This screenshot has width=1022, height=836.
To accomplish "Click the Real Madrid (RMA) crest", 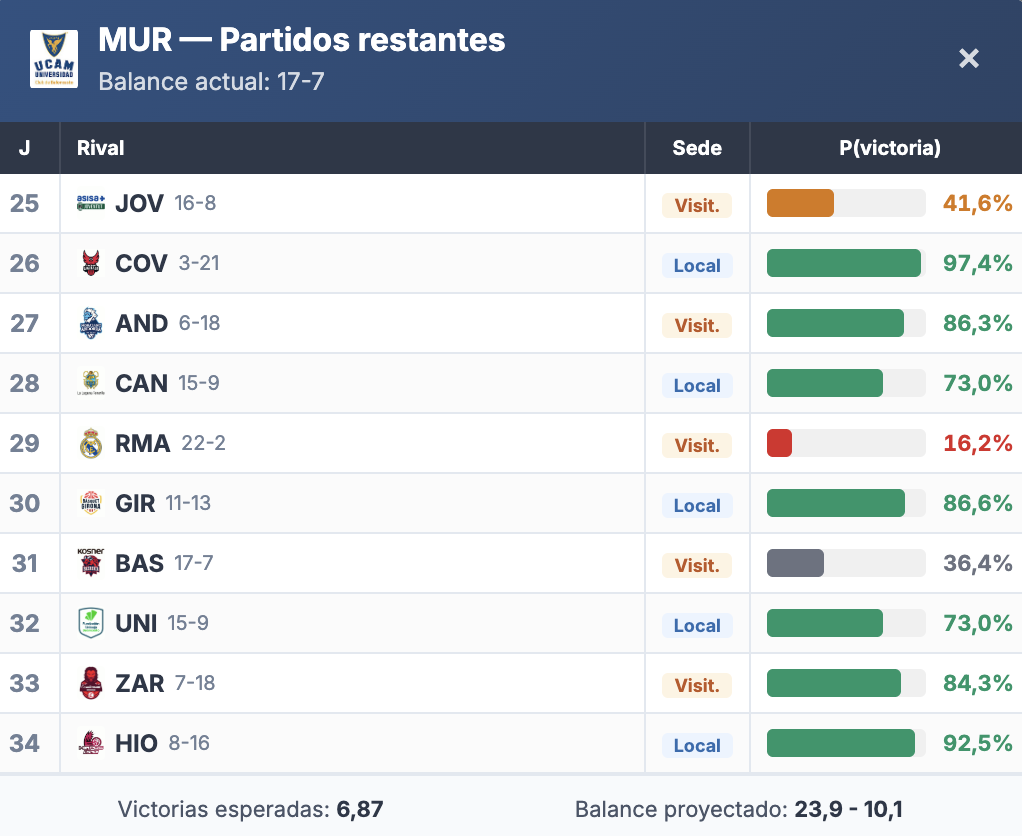I will [91, 443].
